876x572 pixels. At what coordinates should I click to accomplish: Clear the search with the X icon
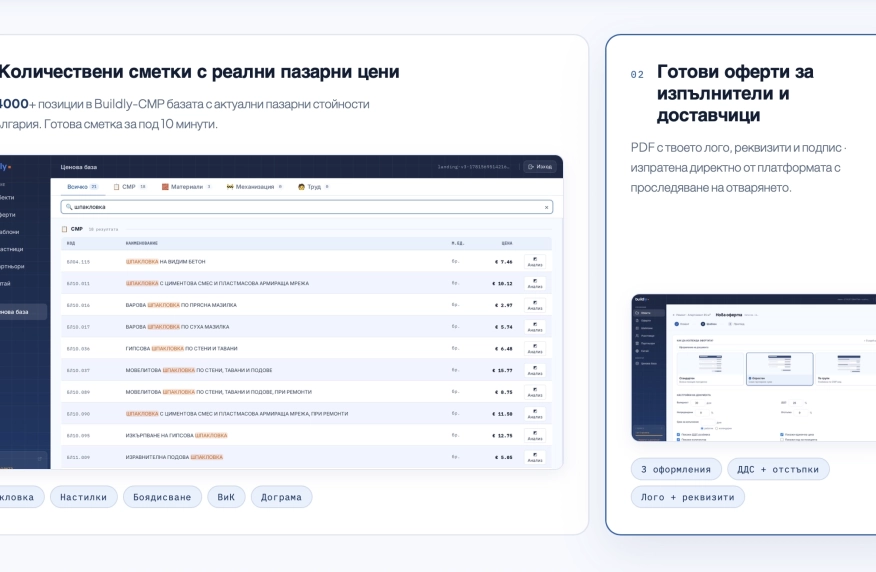[x=546, y=207]
